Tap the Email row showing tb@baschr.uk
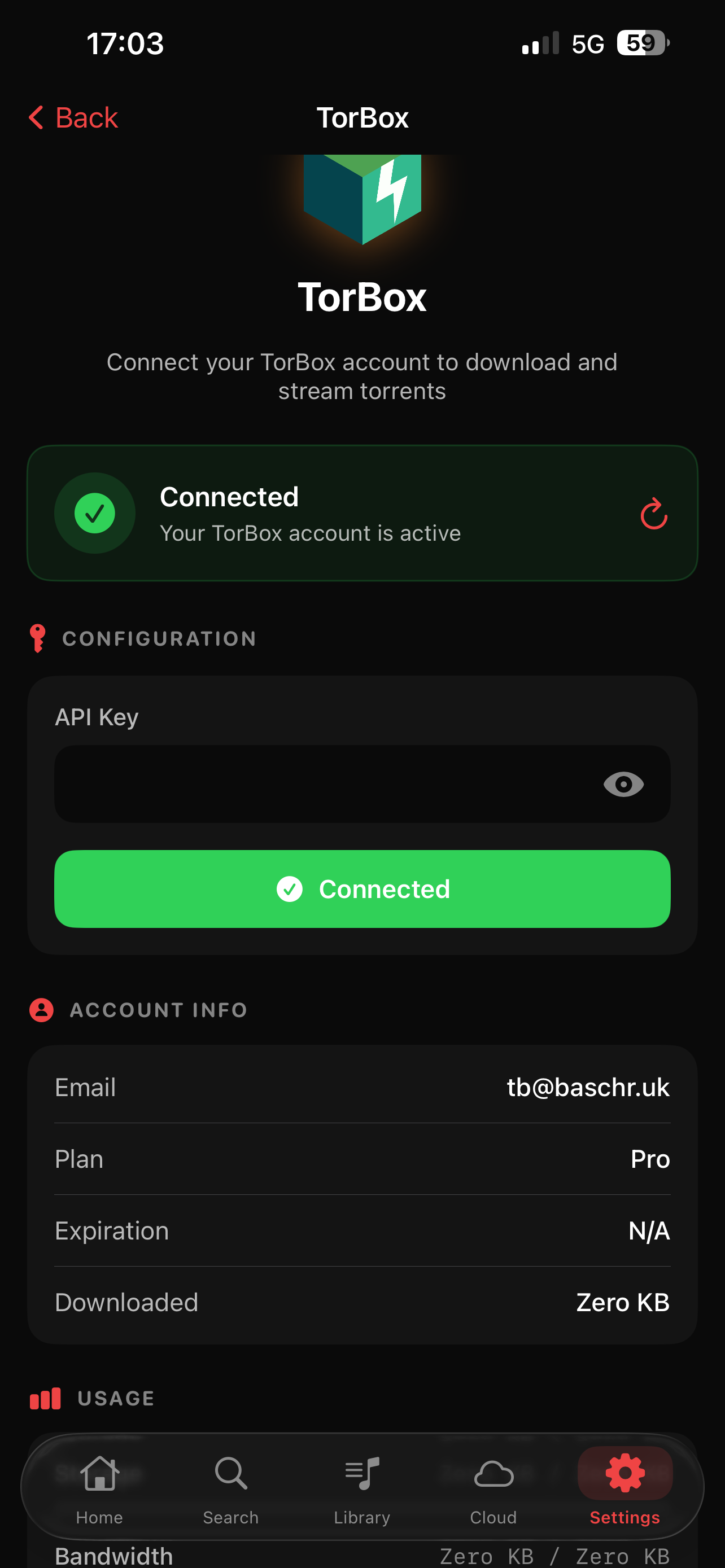Screen dimensions: 725x1568 coord(362,1087)
